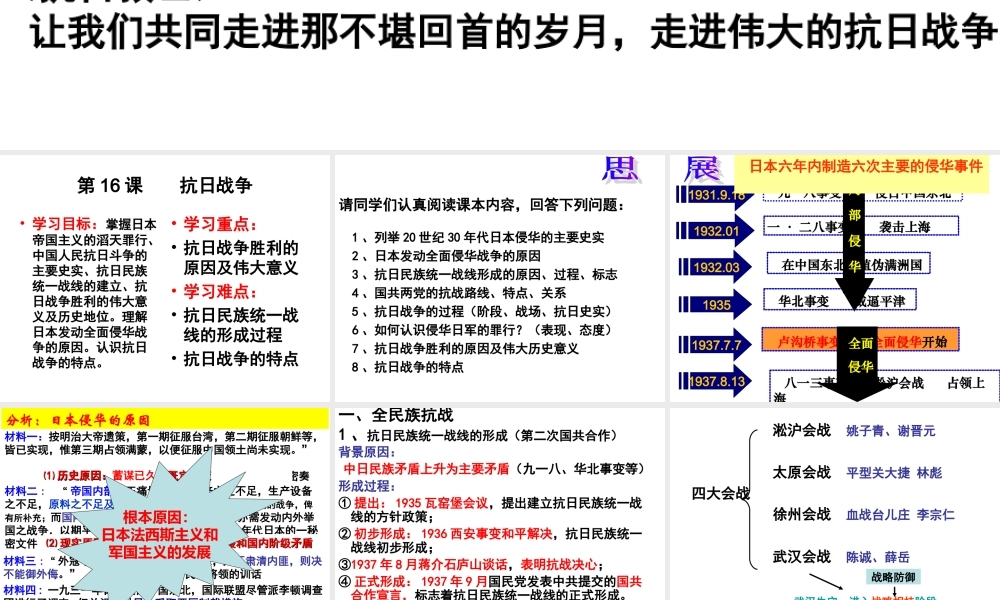Select the 袭击上海 text in the 1932.01 box
Image resolution: width=1000 pixels, height=600 pixels.
pyautogui.click(x=904, y=226)
